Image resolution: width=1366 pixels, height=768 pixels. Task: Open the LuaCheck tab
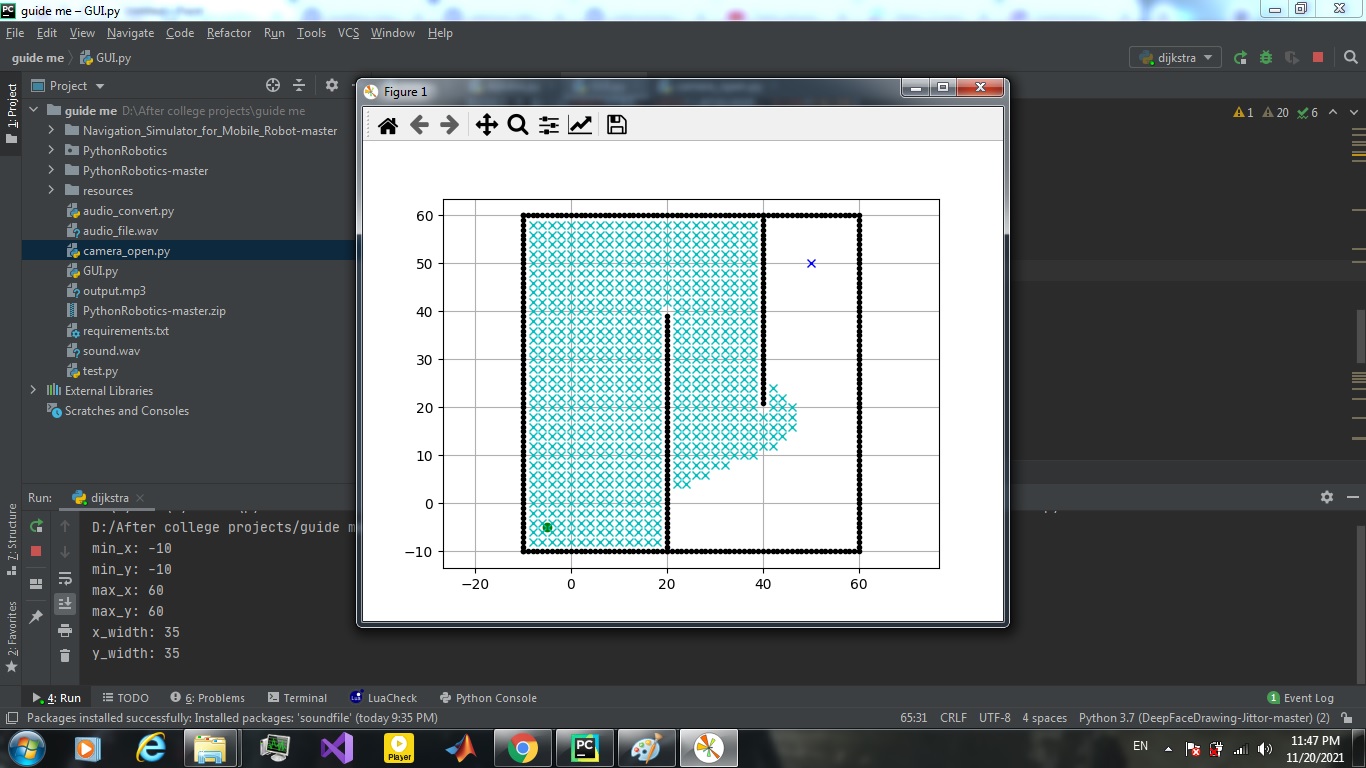(383, 698)
